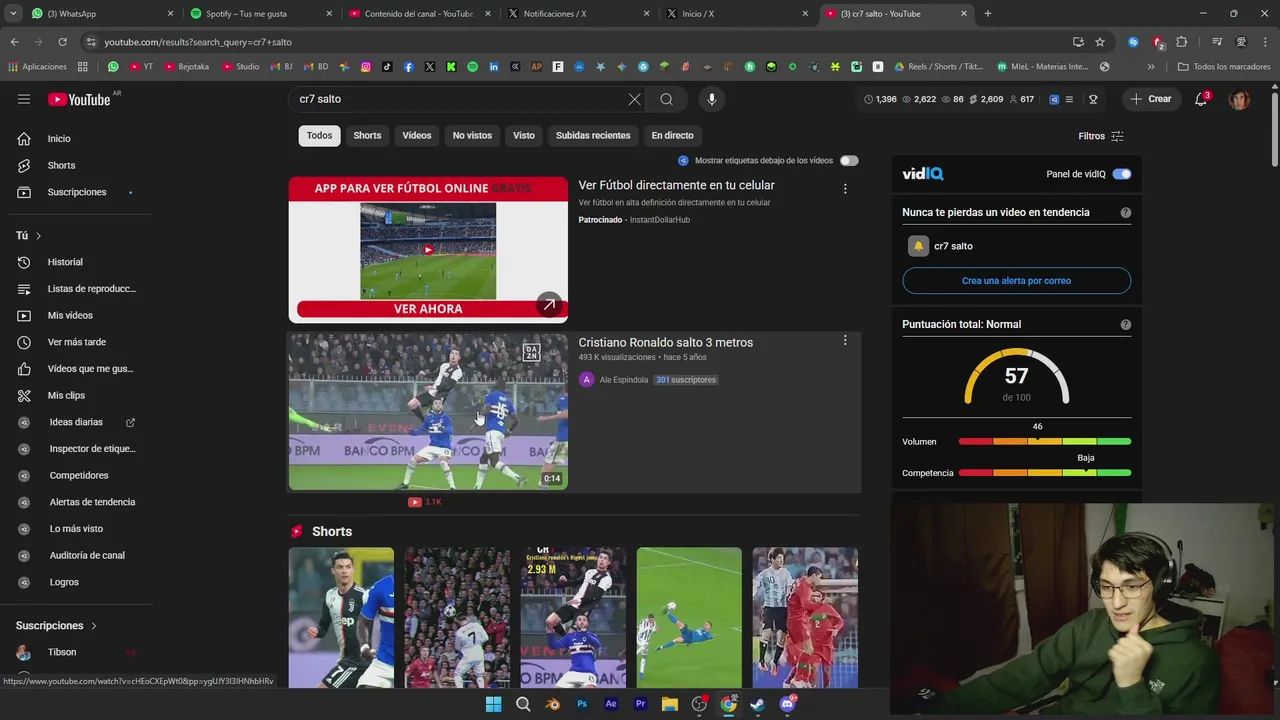Viewport: 1280px width, 720px height.
Task: Click the magnifier search button
Action: coord(666,99)
